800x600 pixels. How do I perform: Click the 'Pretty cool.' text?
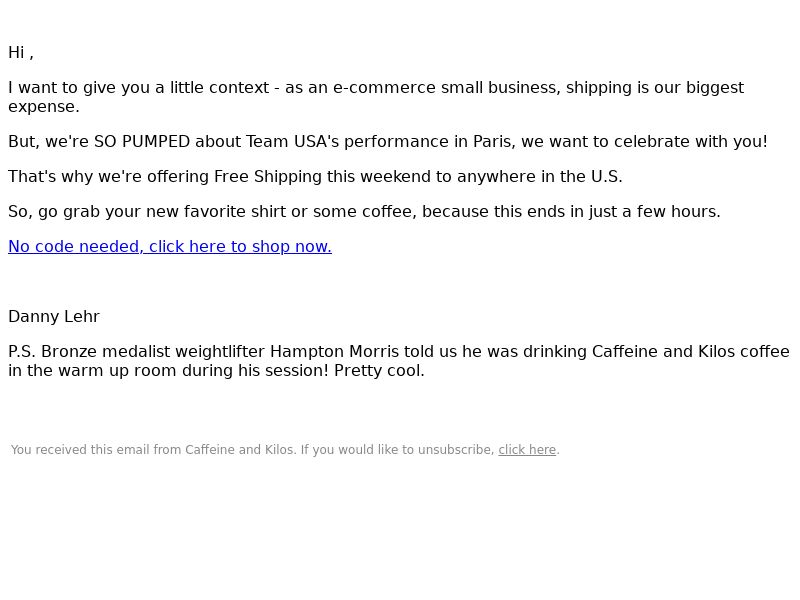click(x=379, y=371)
